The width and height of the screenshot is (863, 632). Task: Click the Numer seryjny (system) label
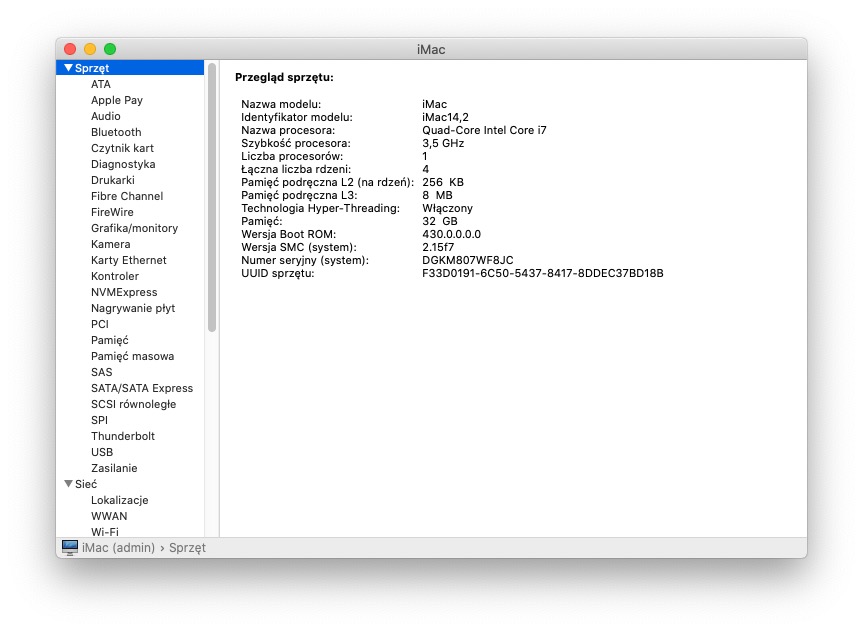pos(305,260)
